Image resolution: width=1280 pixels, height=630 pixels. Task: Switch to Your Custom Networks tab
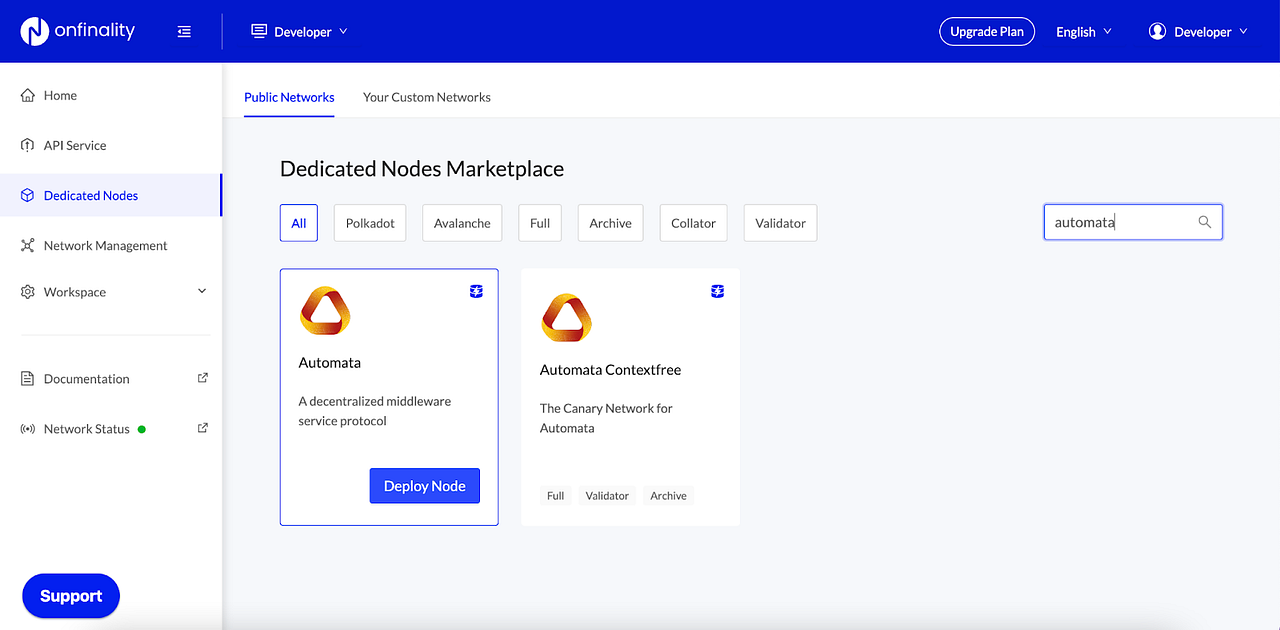[426, 97]
